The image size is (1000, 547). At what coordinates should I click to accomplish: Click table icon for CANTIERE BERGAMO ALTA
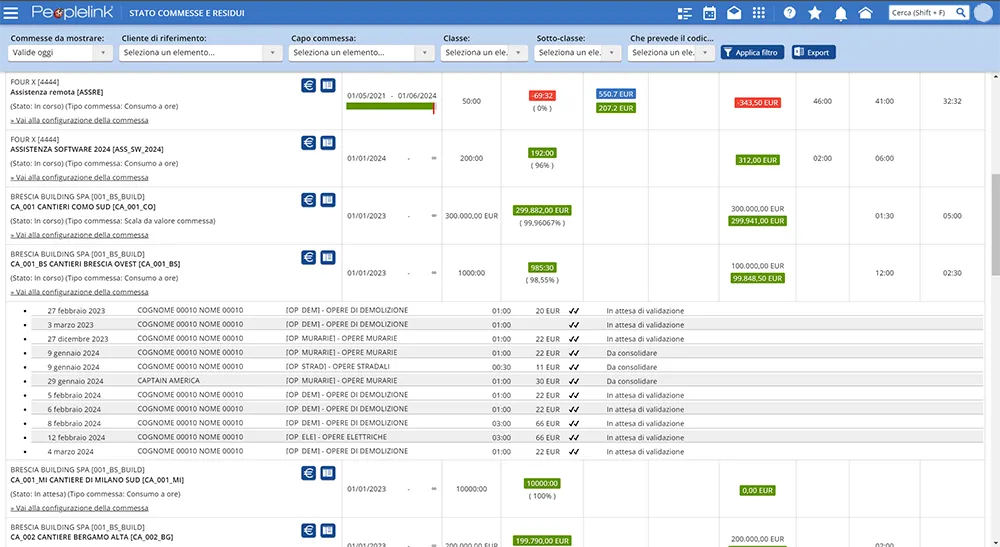(x=328, y=530)
